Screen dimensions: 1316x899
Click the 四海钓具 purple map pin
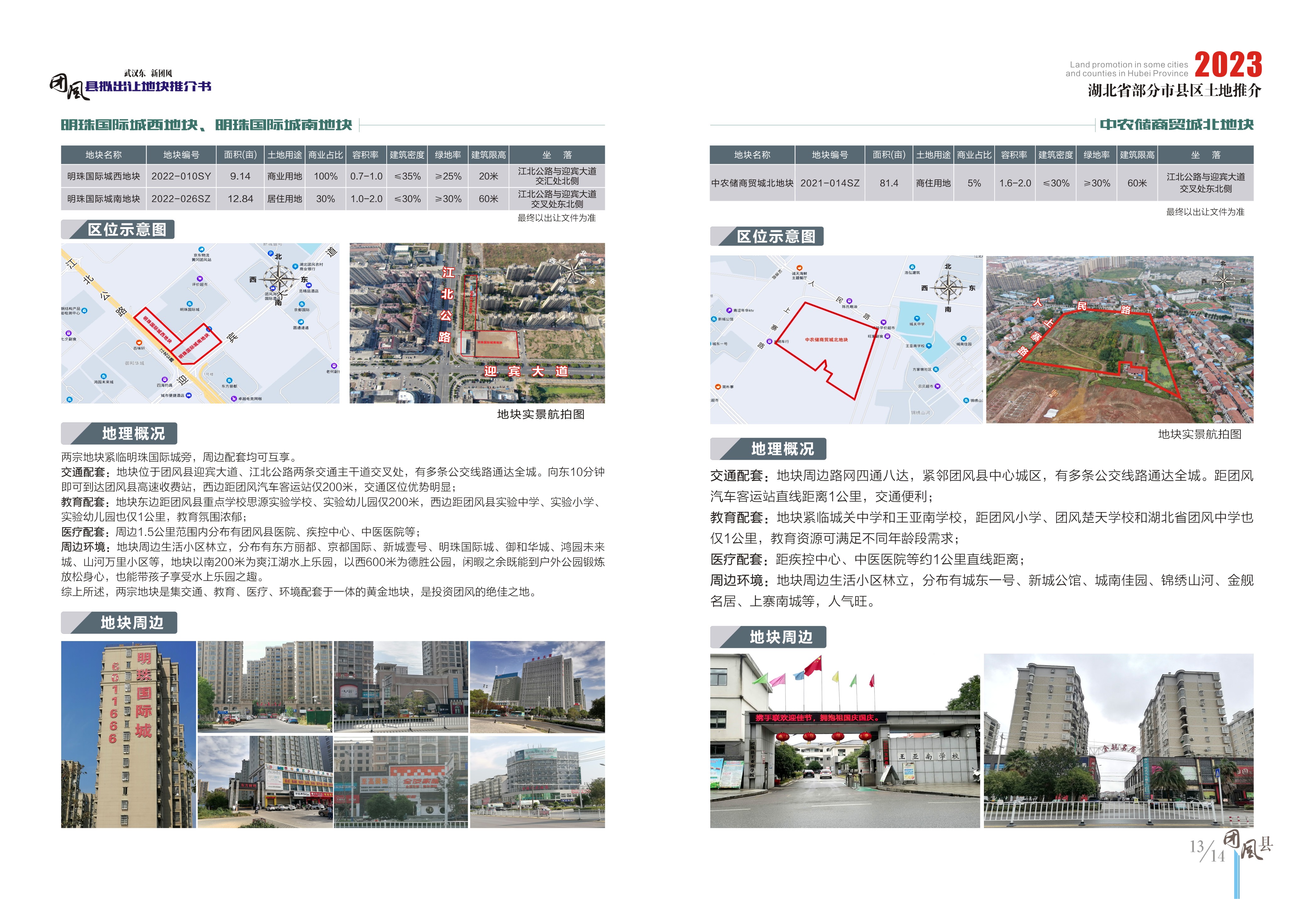(165, 379)
